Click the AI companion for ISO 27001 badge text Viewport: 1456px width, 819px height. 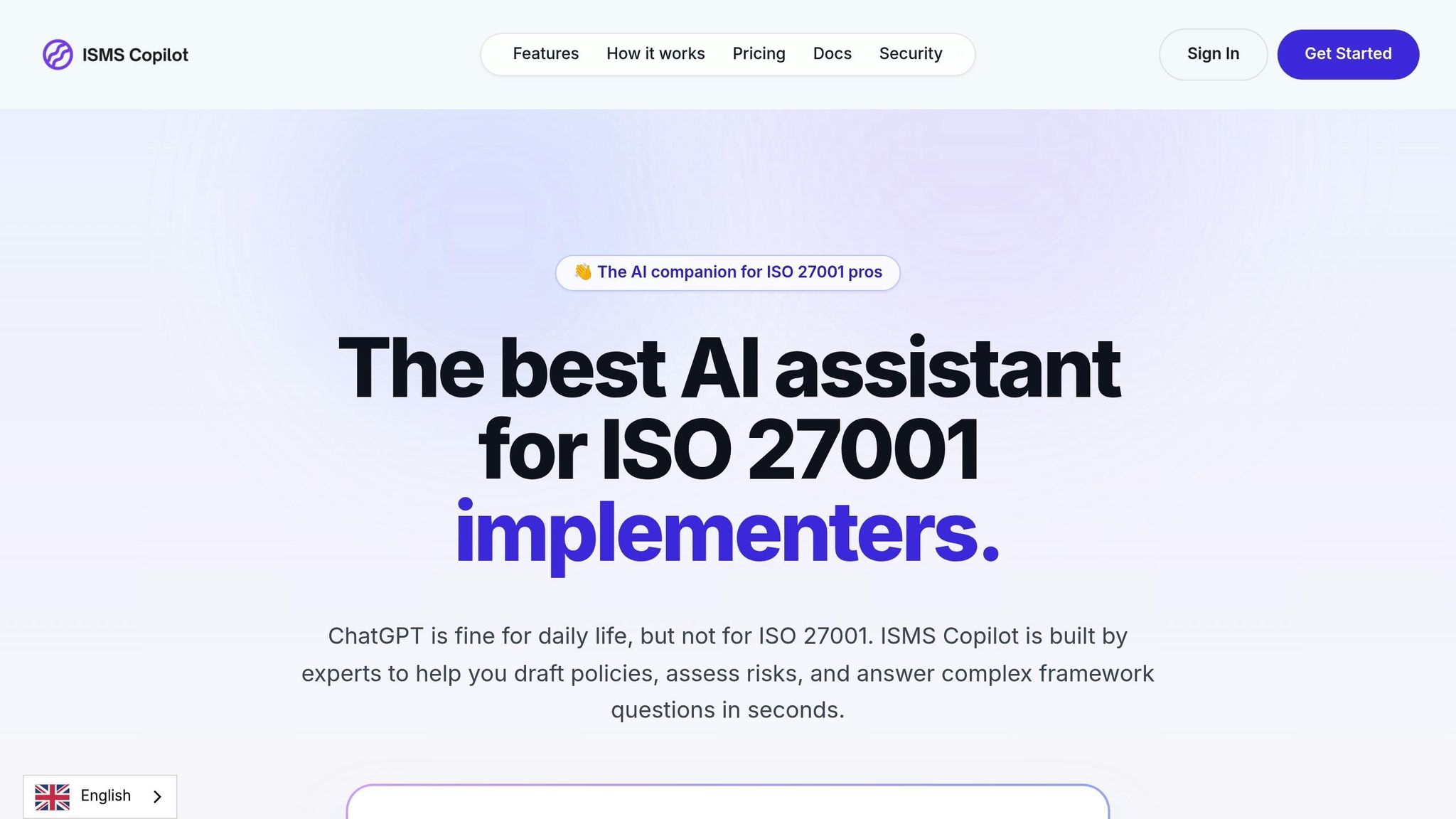pyautogui.click(x=739, y=272)
